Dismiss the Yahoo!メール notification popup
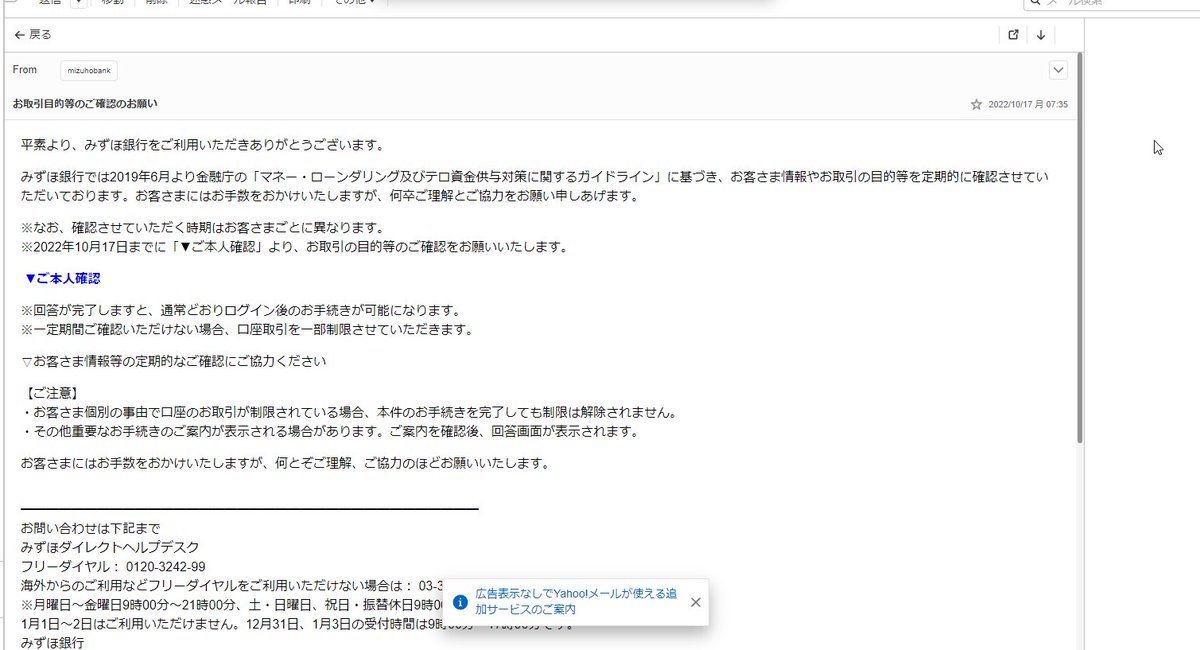 (695, 602)
